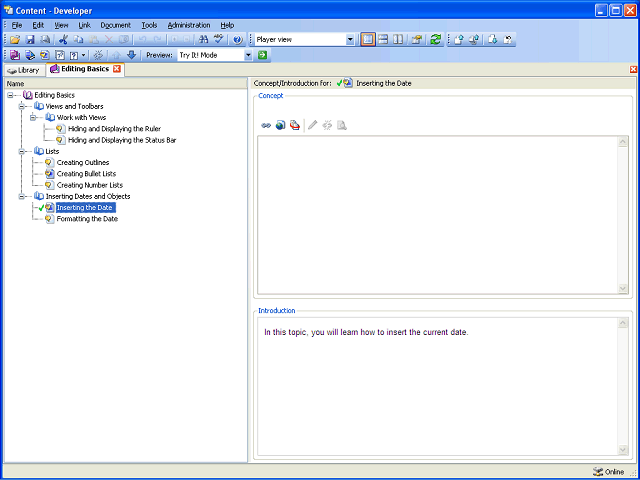Open the Administration menu
The width and height of the screenshot is (640, 480).
pyautogui.click(x=189, y=25)
